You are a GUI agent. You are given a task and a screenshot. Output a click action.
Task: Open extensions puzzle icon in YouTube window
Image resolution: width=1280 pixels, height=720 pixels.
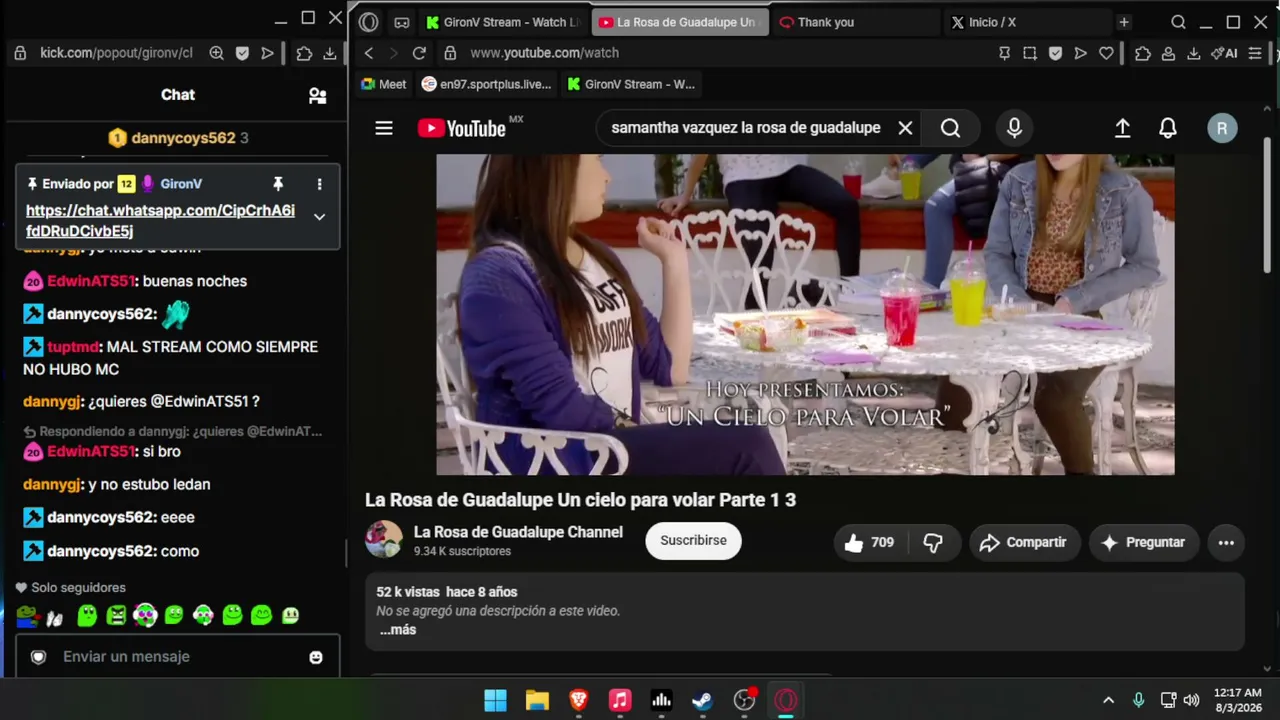click(1143, 53)
